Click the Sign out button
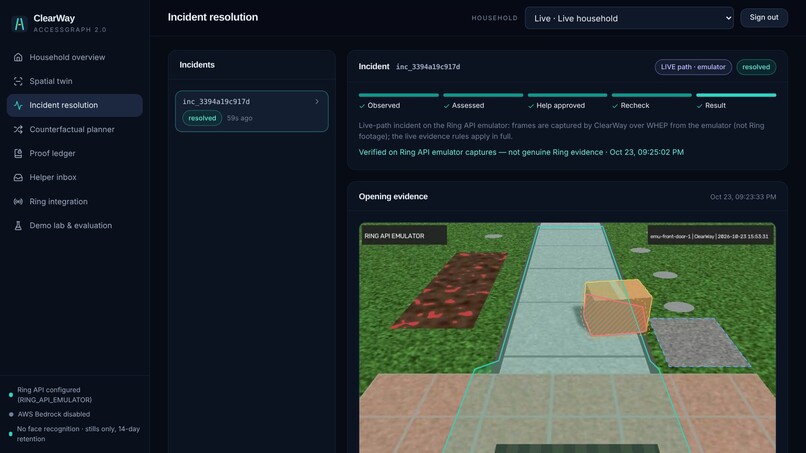806x453 pixels. [764, 17]
